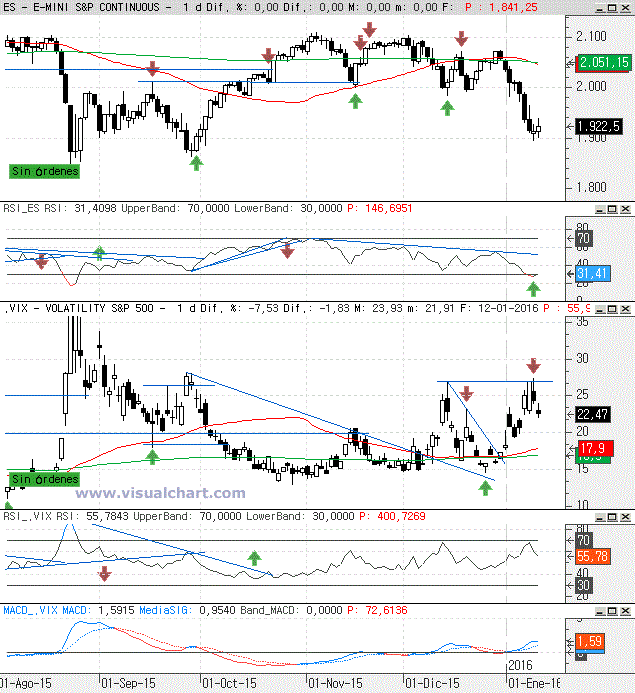Screen dimensions: 635x693
Task: Click the 01-Sep-15 date axis label
Action: tap(128, 683)
